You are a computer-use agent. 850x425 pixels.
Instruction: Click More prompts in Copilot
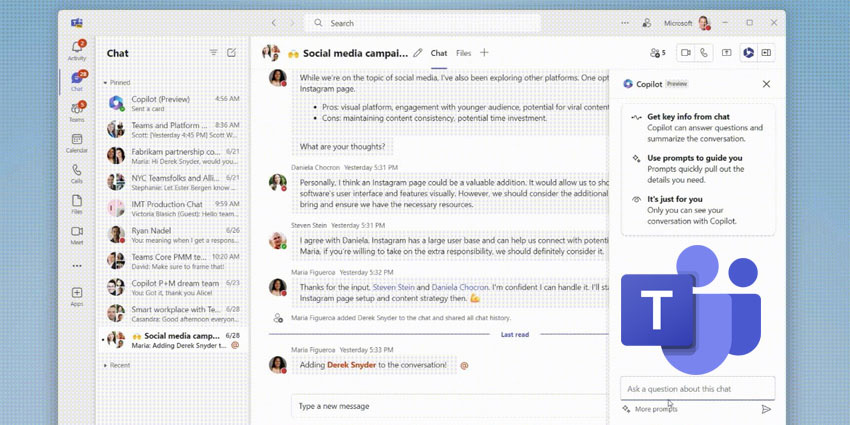655,409
